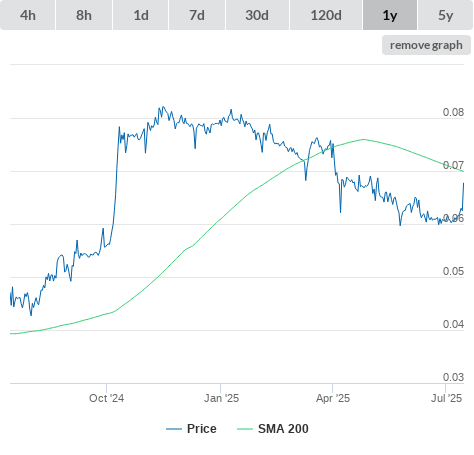Viewport: 474px width, 455px height.
Task: Select the 4h time range tab
Action: [28, 15]
